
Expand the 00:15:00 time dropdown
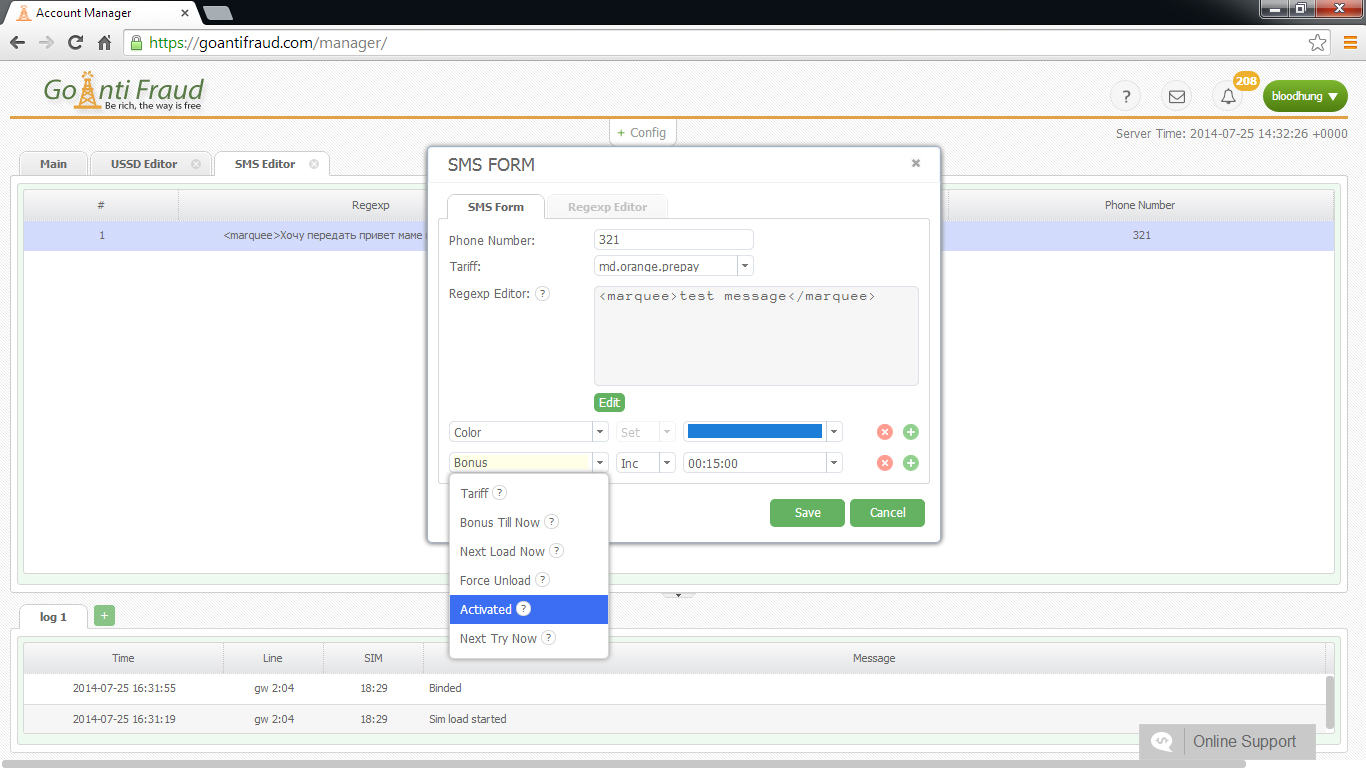[833, 463]
